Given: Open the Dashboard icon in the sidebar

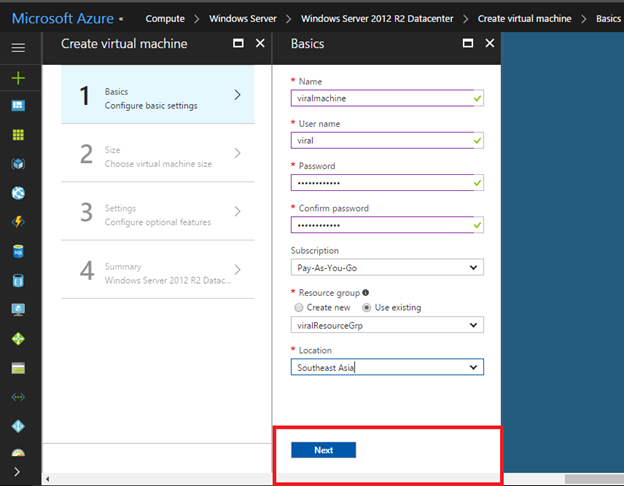Looking at the screenshot, I should 19,106.
